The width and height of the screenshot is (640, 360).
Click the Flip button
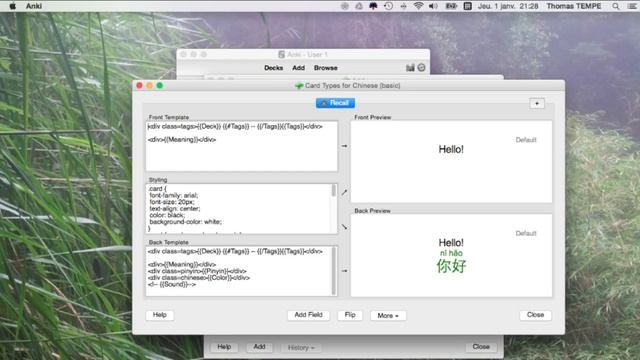click(x=350, y=315)
